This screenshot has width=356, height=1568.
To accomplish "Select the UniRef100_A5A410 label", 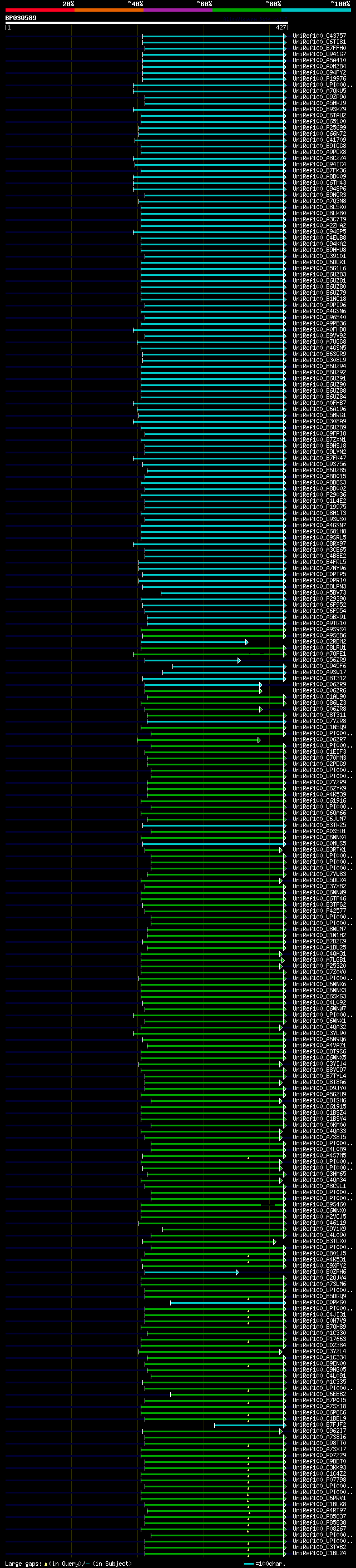I will (319, 60).
